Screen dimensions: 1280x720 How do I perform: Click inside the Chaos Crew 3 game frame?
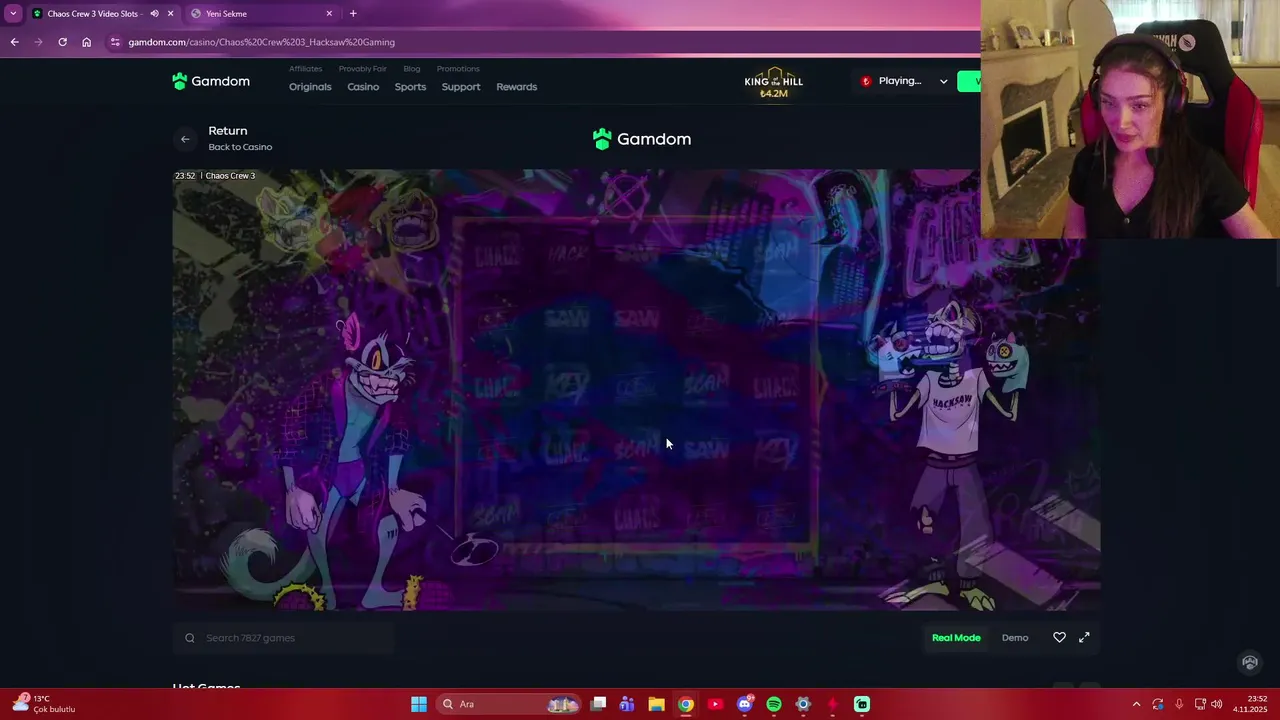click(636, 389)
